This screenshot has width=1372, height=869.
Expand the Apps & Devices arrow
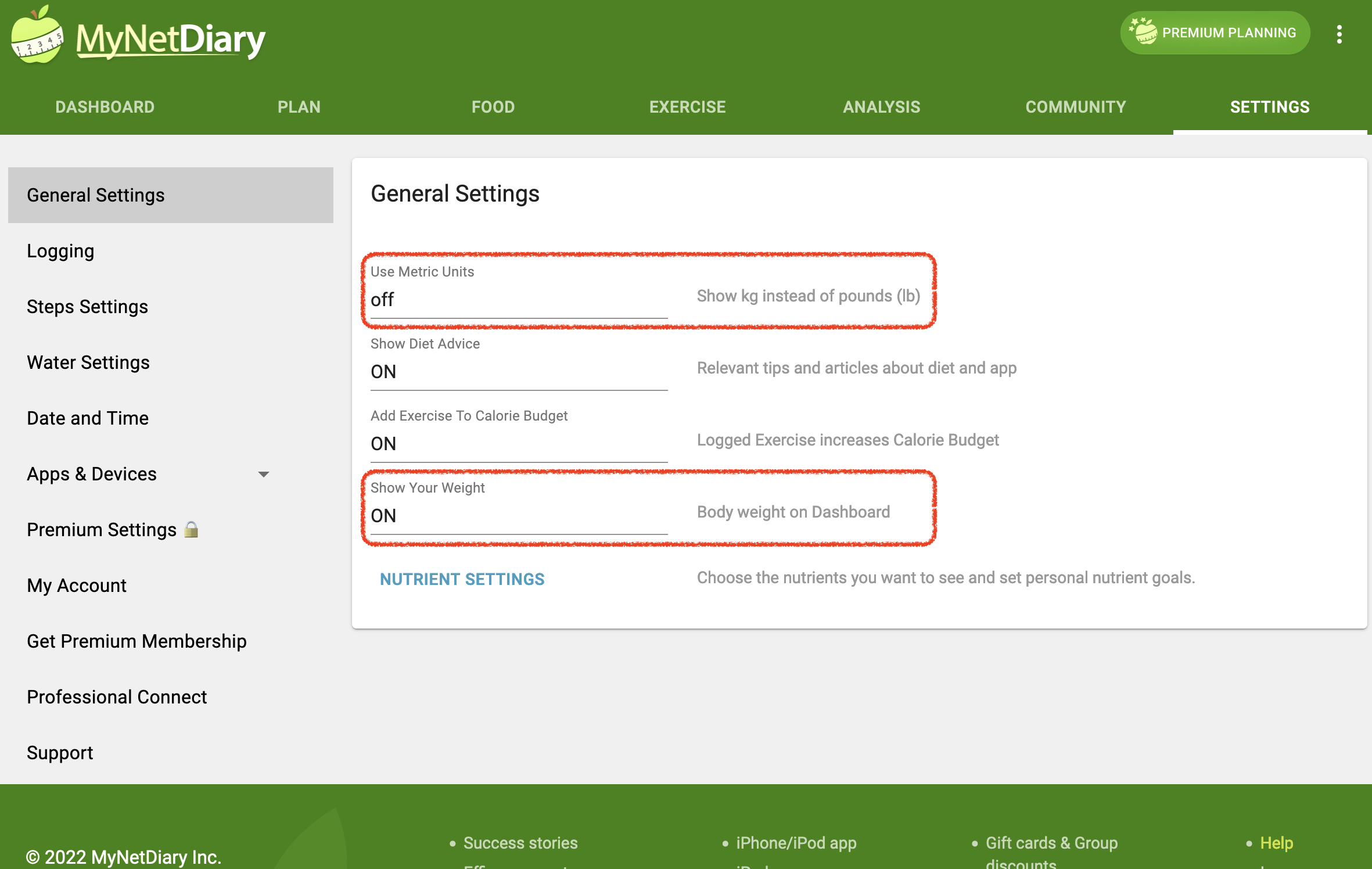[x=263, y=475]
